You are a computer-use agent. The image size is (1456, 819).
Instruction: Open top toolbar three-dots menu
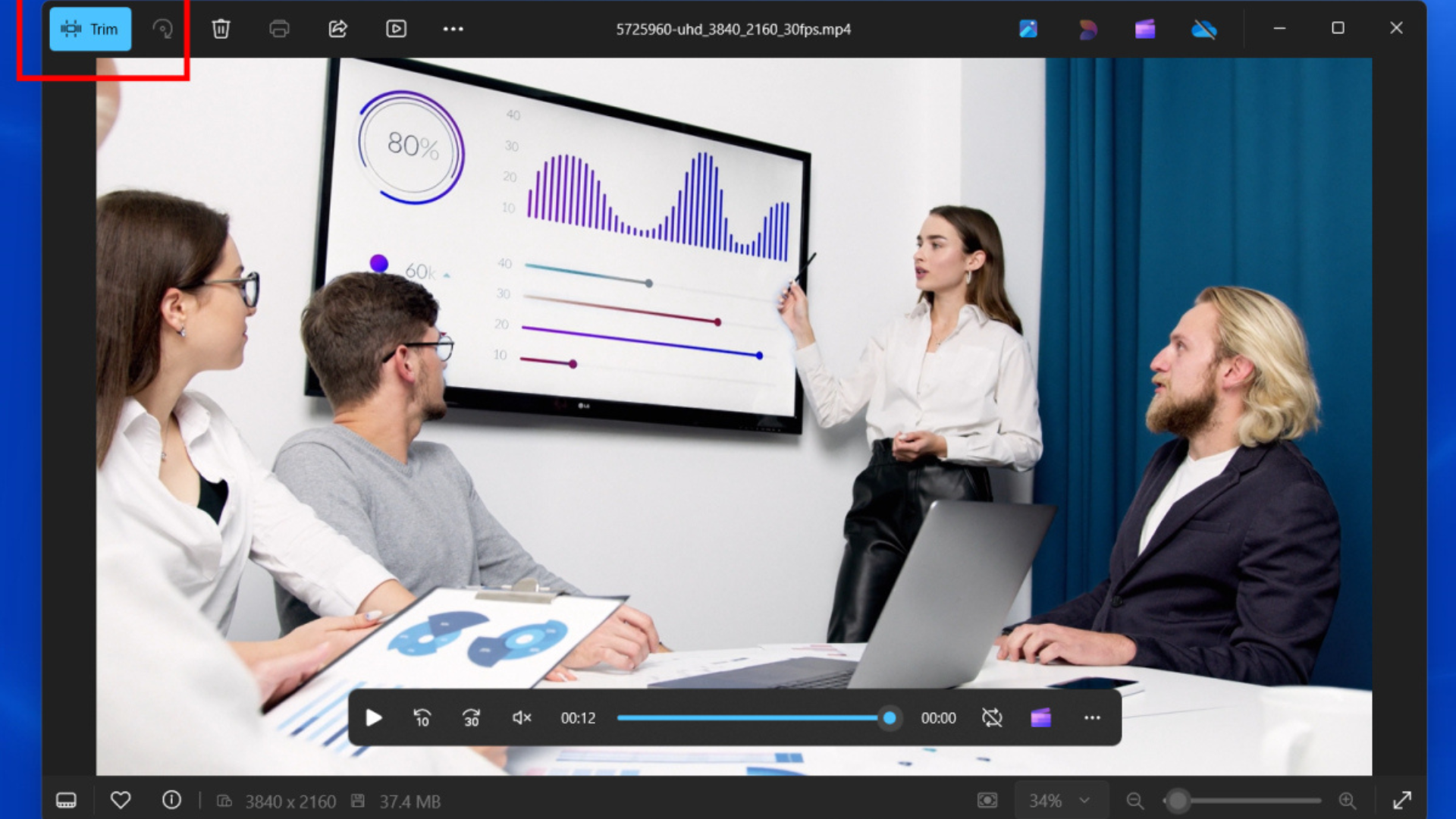[x=453, y=29]
